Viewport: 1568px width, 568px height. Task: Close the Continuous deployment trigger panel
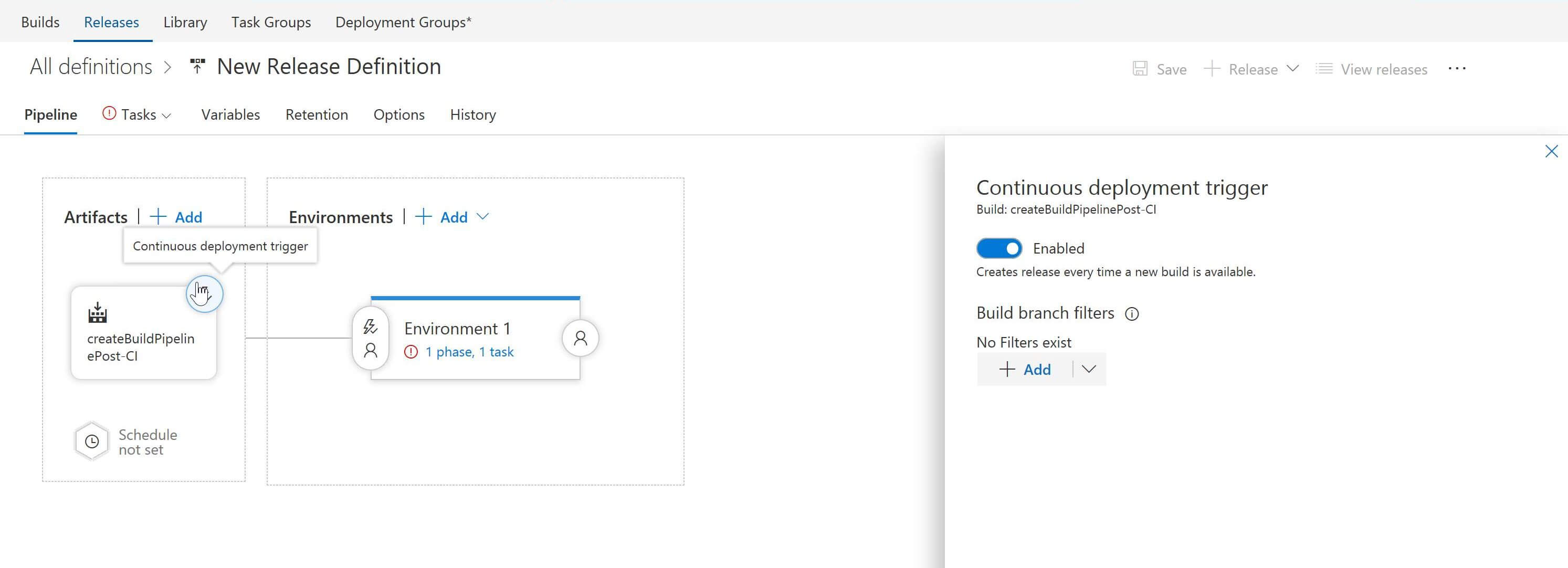[1551, 152]
